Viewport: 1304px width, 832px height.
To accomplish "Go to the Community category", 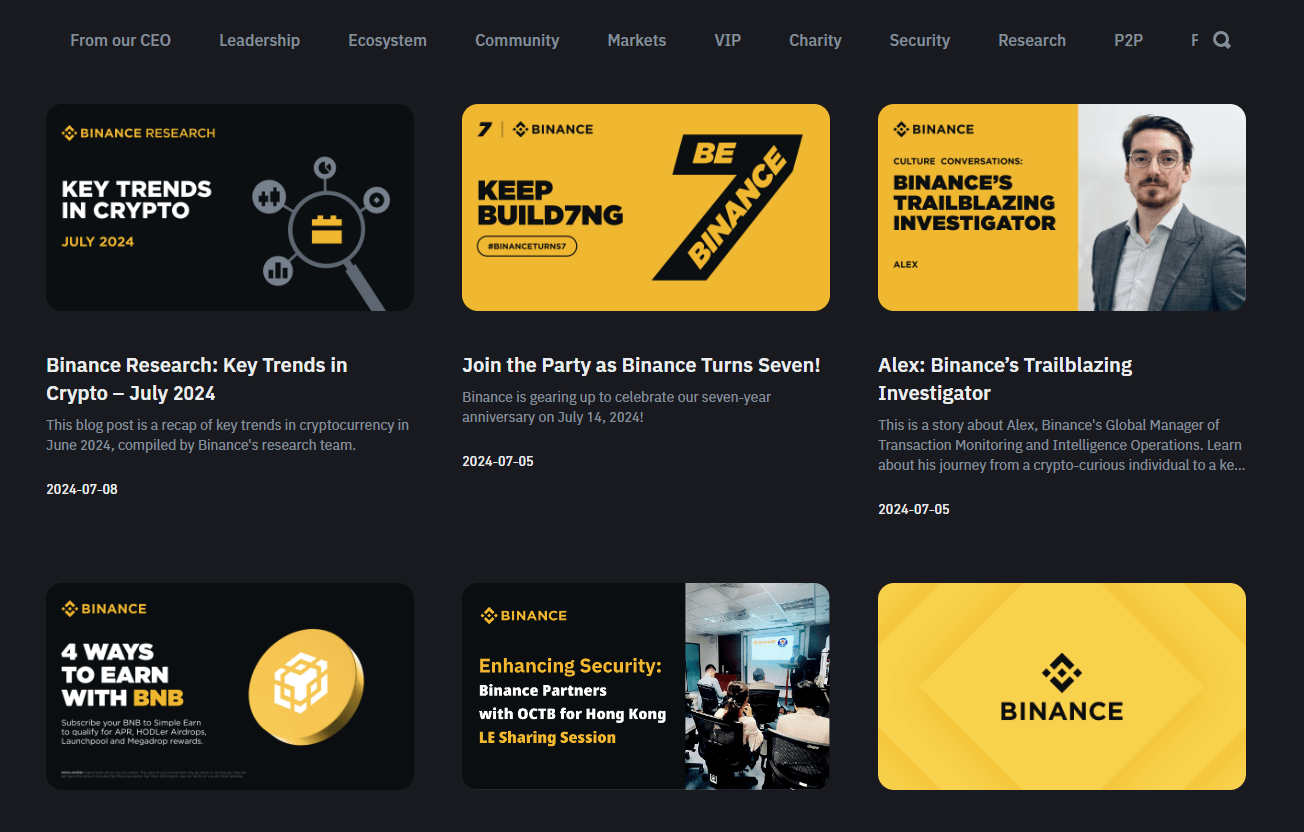I will (517, 40).
